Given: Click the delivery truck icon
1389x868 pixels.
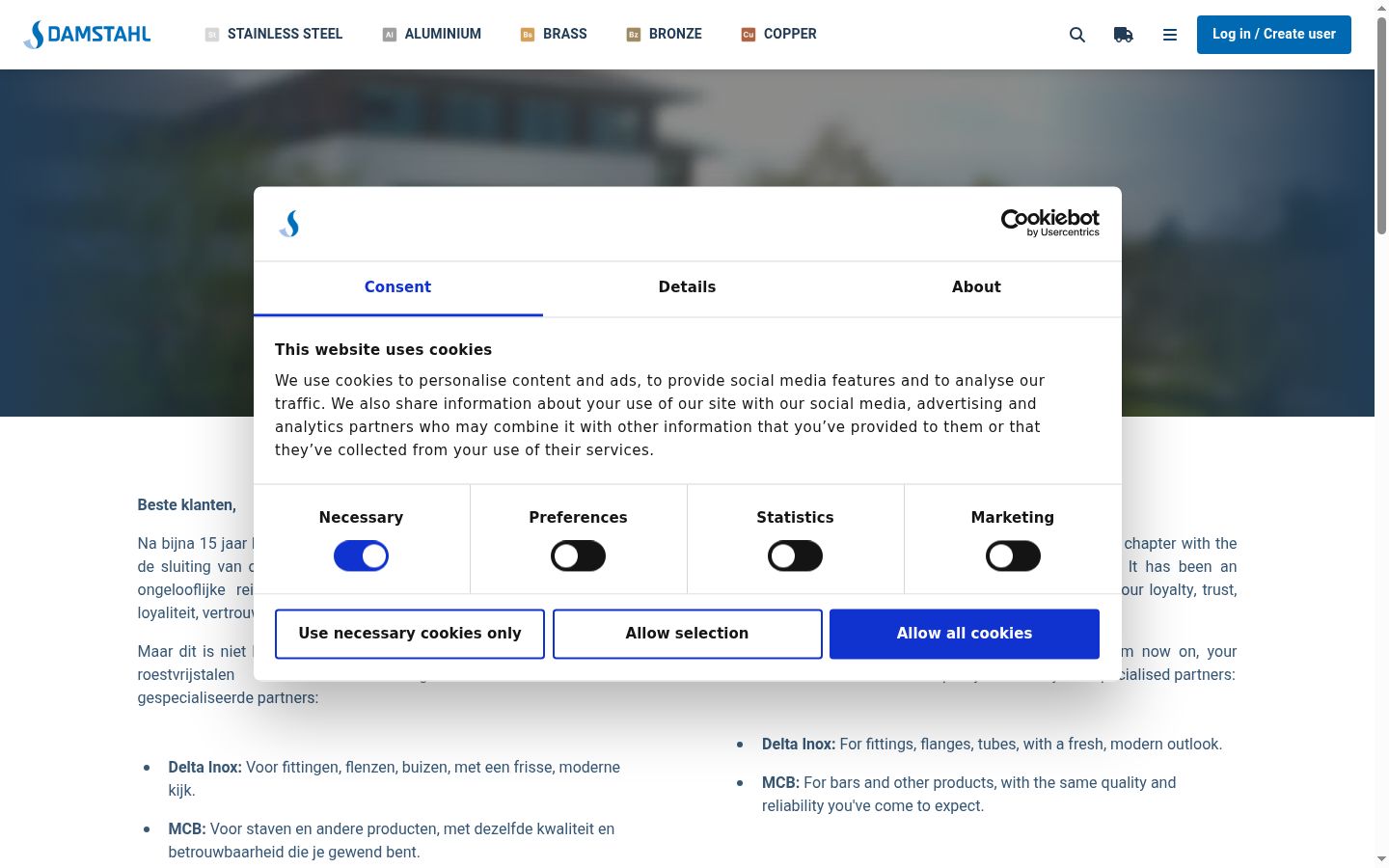Looking at the screenshot, I should click(1124, 35).
